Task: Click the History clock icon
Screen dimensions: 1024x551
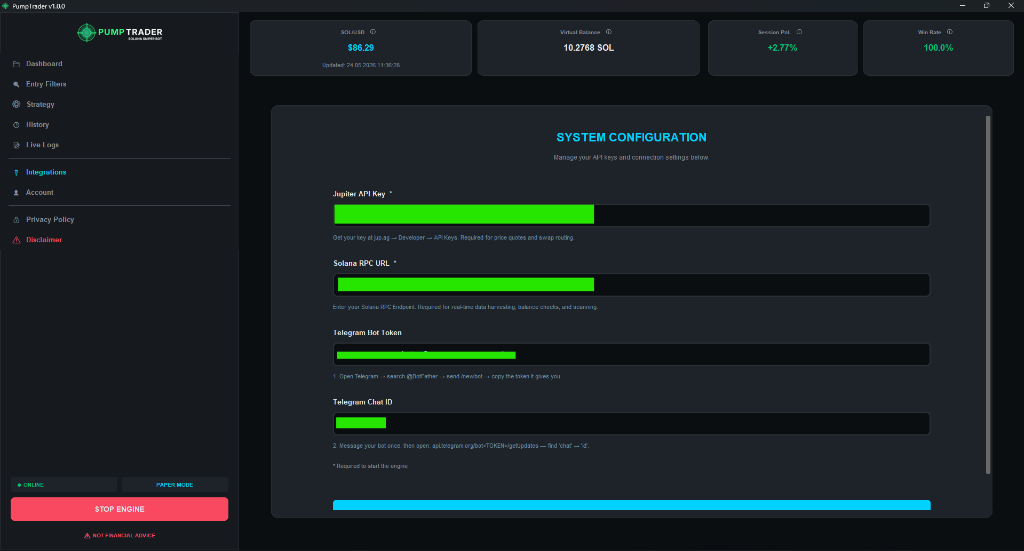Action: pyautogui.click(x=16, y=125)
